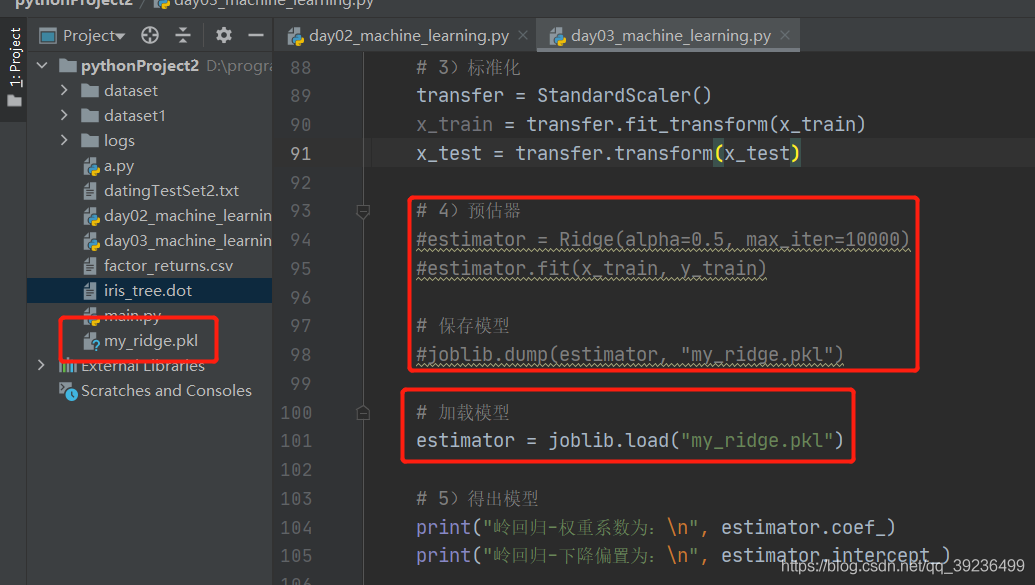The image size is (1035, 585).
Task: Collapse the pythonProject2 root folder
Action: pyautogui.click(x=43, y=65)
